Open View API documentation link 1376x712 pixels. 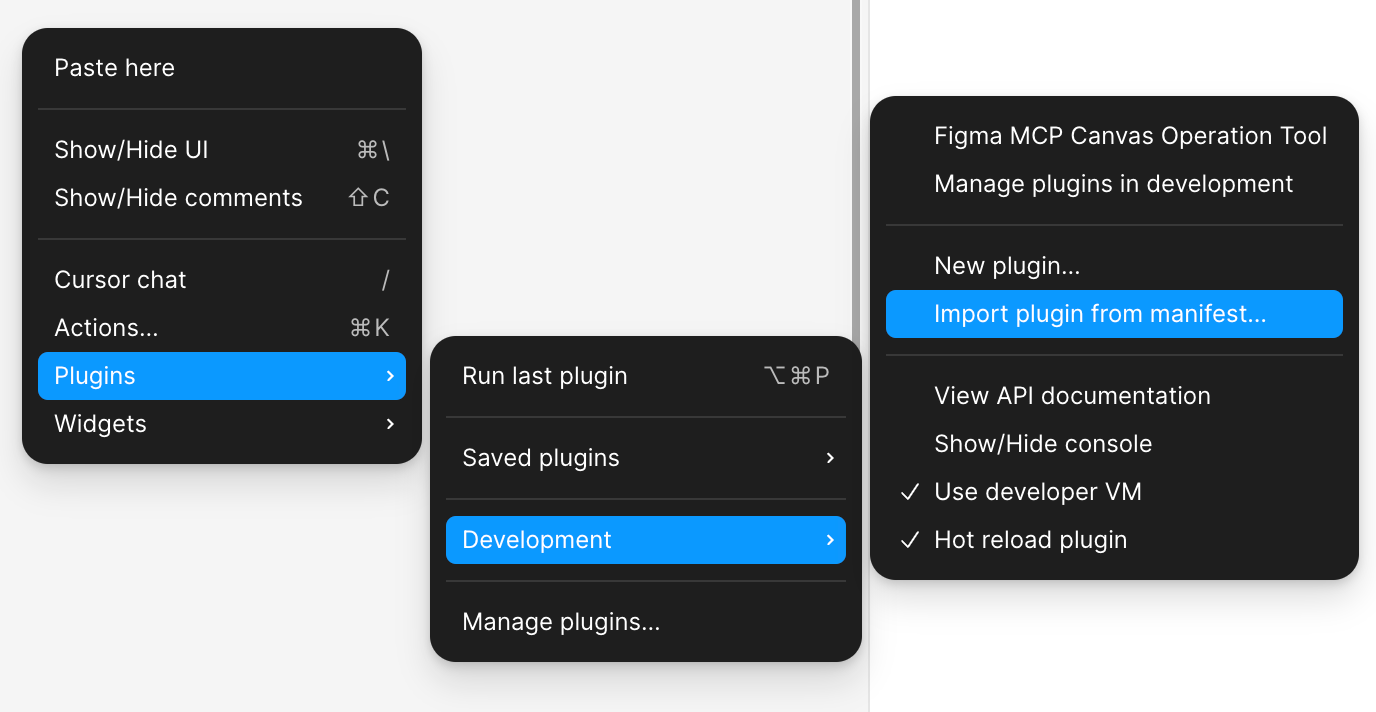click(1072, 396)
